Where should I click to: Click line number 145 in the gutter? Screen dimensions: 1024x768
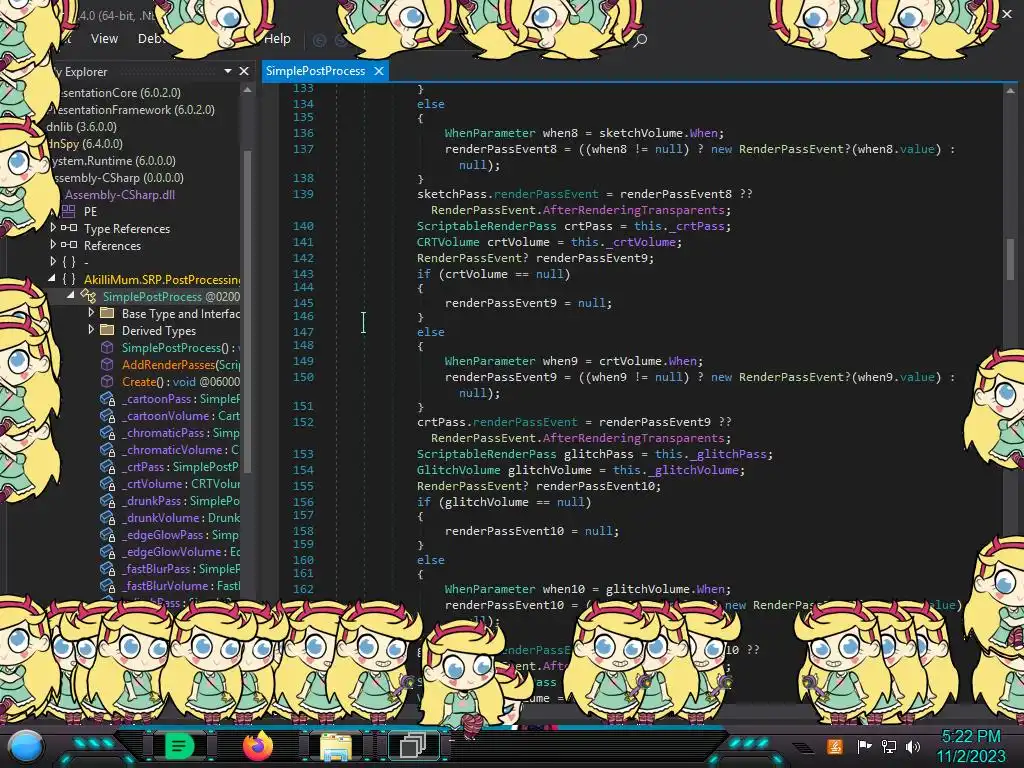point(303,302)
